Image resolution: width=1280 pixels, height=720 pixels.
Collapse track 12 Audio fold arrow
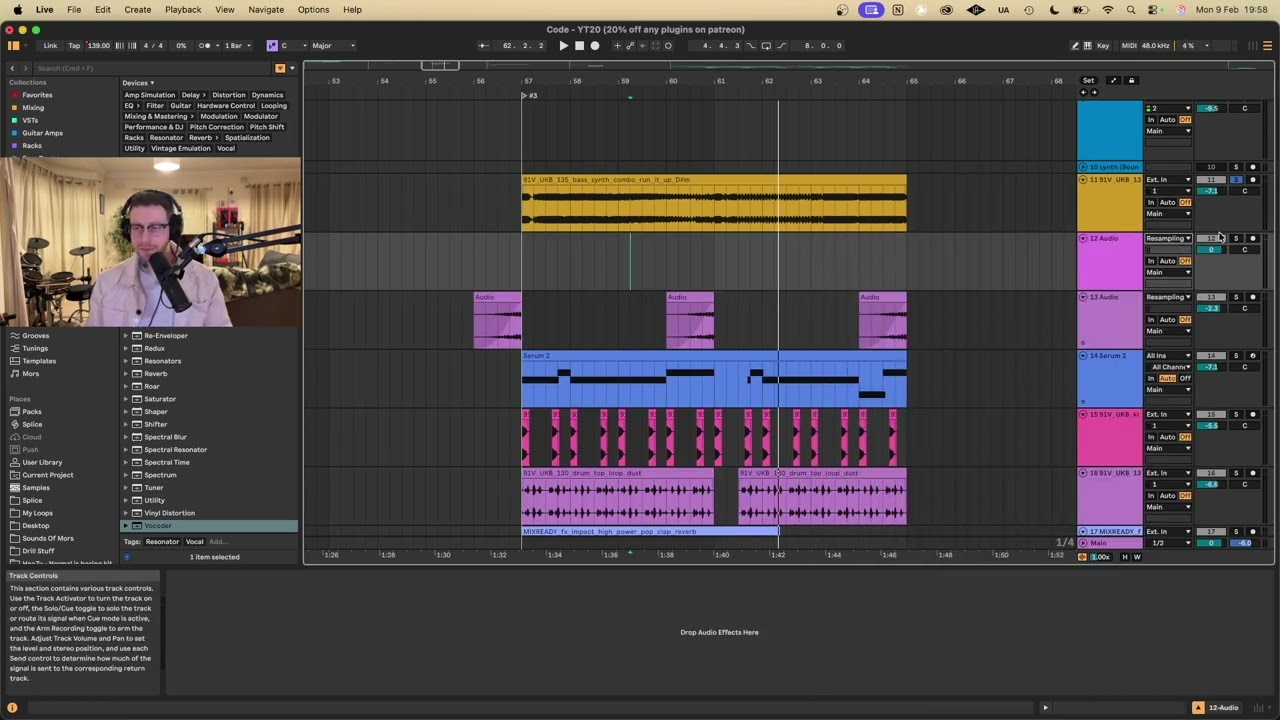[1083, 238]
